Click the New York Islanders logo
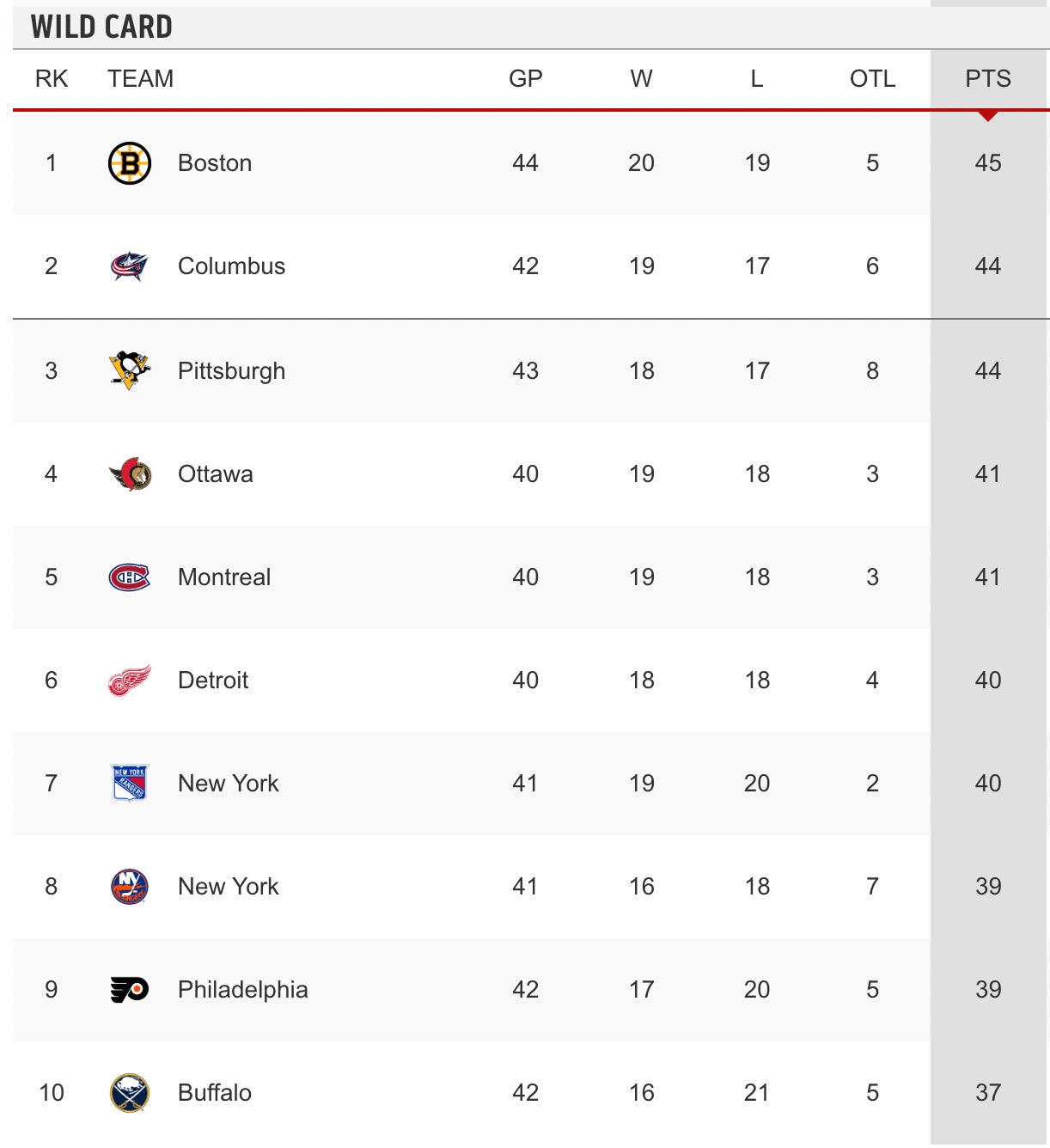 click(x=130, y=886)
